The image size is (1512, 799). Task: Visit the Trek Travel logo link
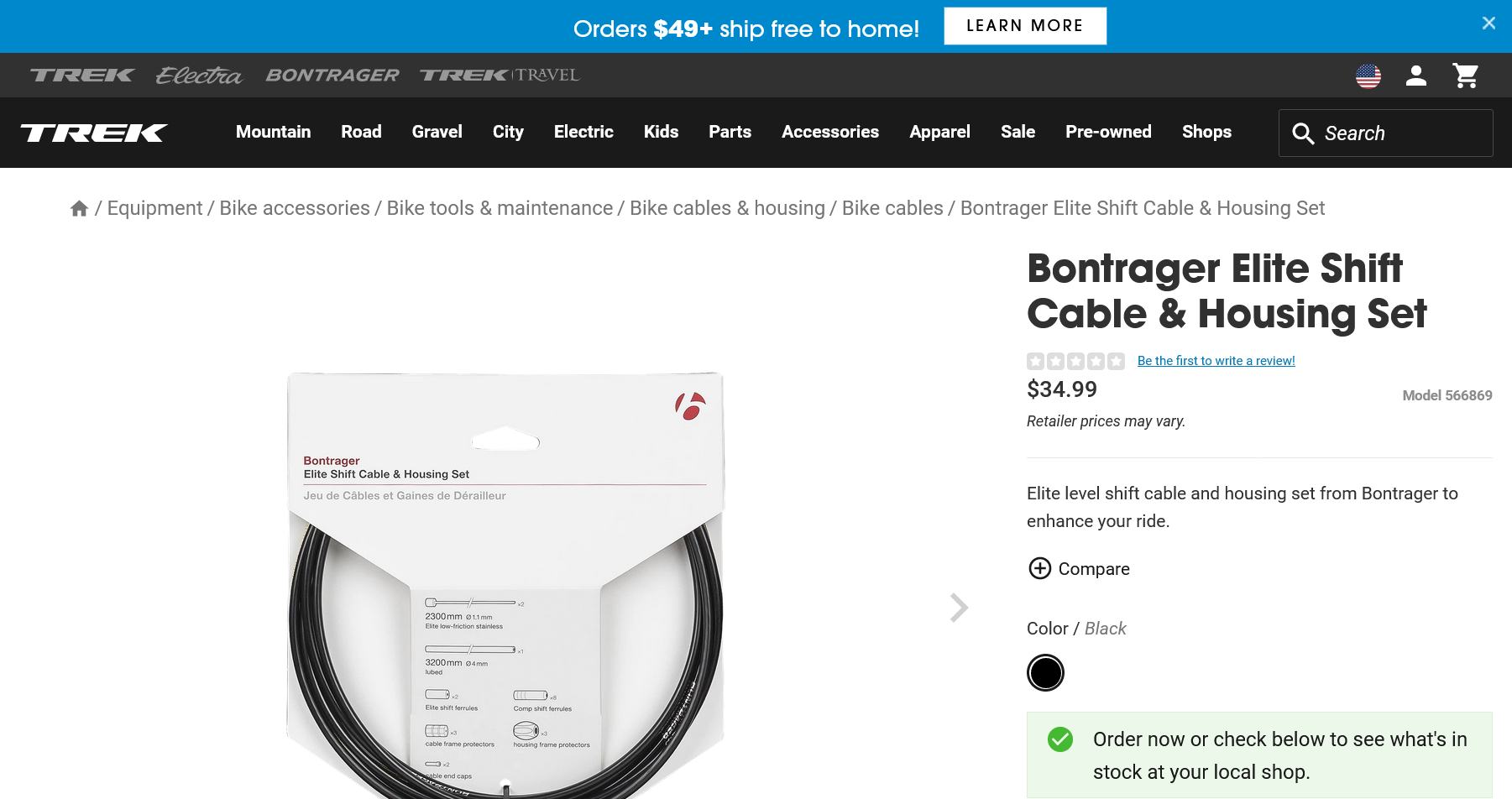500,76
